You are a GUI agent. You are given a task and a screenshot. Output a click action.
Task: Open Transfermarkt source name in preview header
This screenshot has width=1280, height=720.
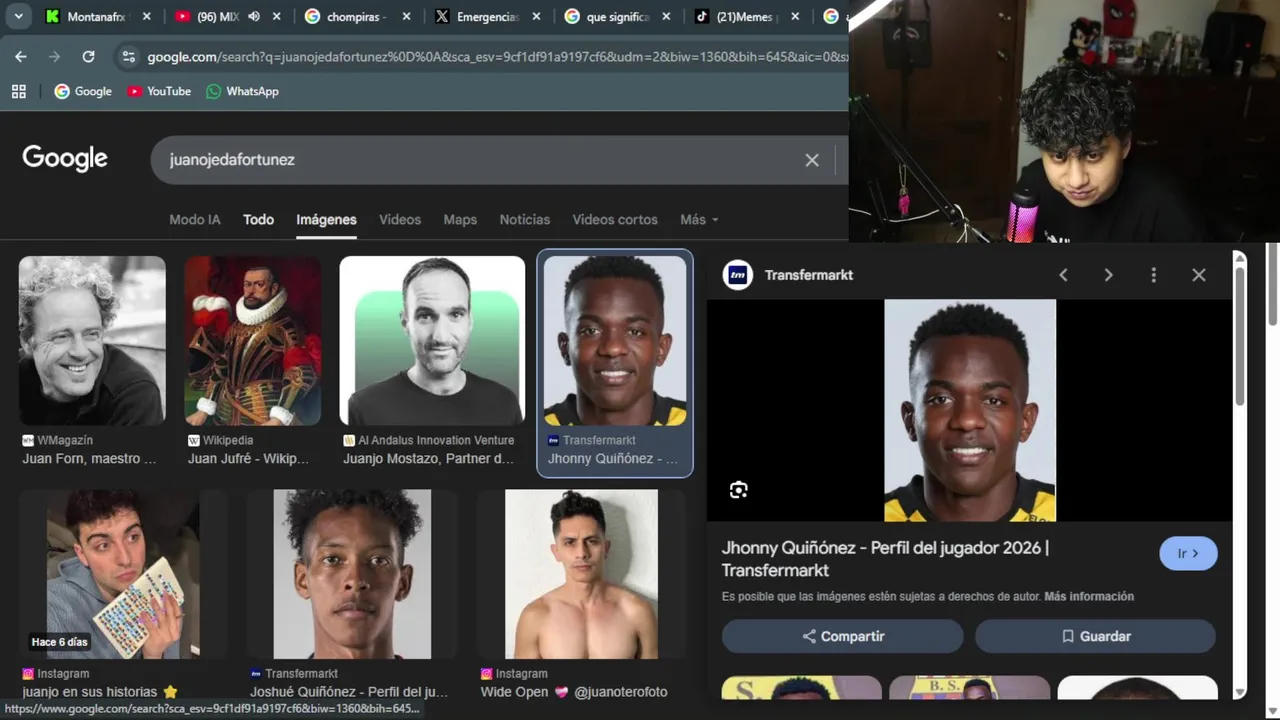[x=809, y=275]
